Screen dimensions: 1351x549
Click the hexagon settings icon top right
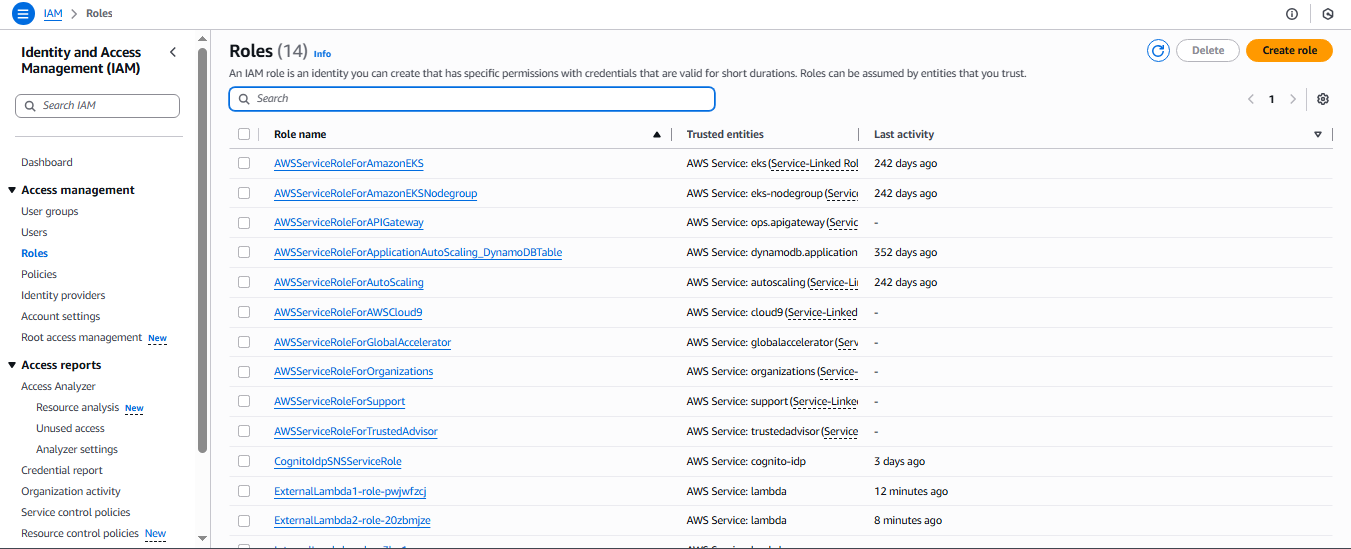[x=1327, y=14]
